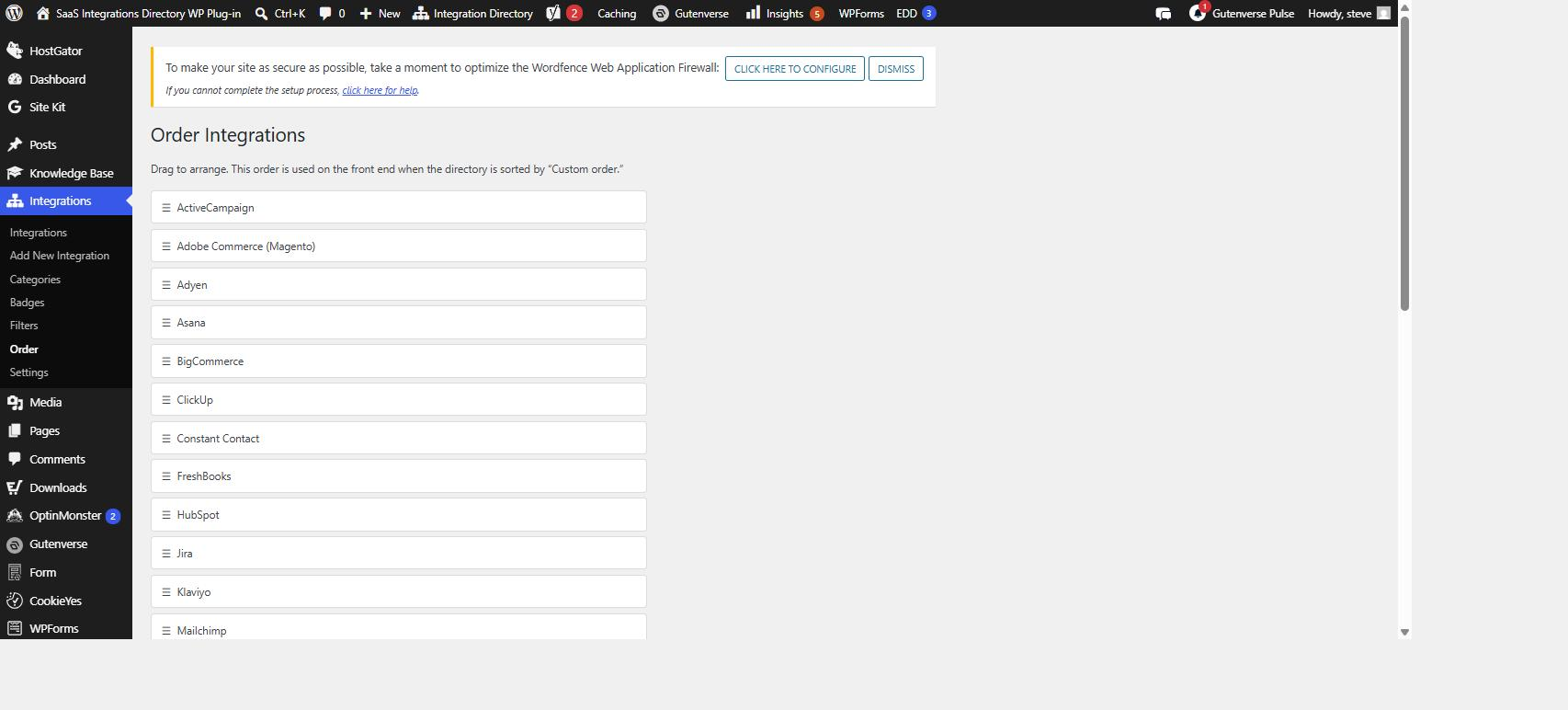Image resolution: width=1568 pixels, height=710 pixels.
Task: Open WPForms admin bar menu
Action: [x=861, y=13]
